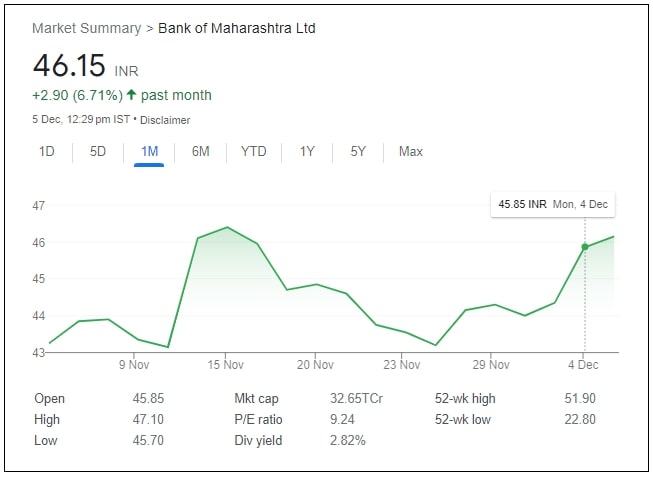Click the 29 Nov axis label

(491, 365)
